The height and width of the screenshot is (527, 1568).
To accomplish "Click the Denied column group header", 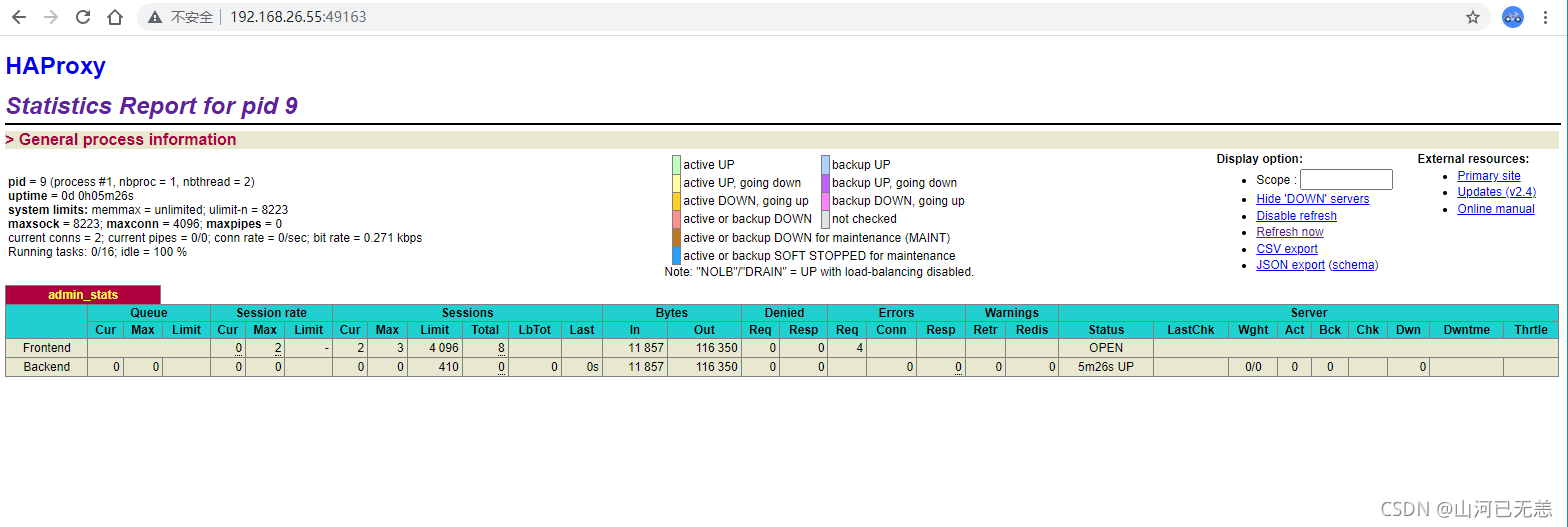I will click(x=784, y=313).
